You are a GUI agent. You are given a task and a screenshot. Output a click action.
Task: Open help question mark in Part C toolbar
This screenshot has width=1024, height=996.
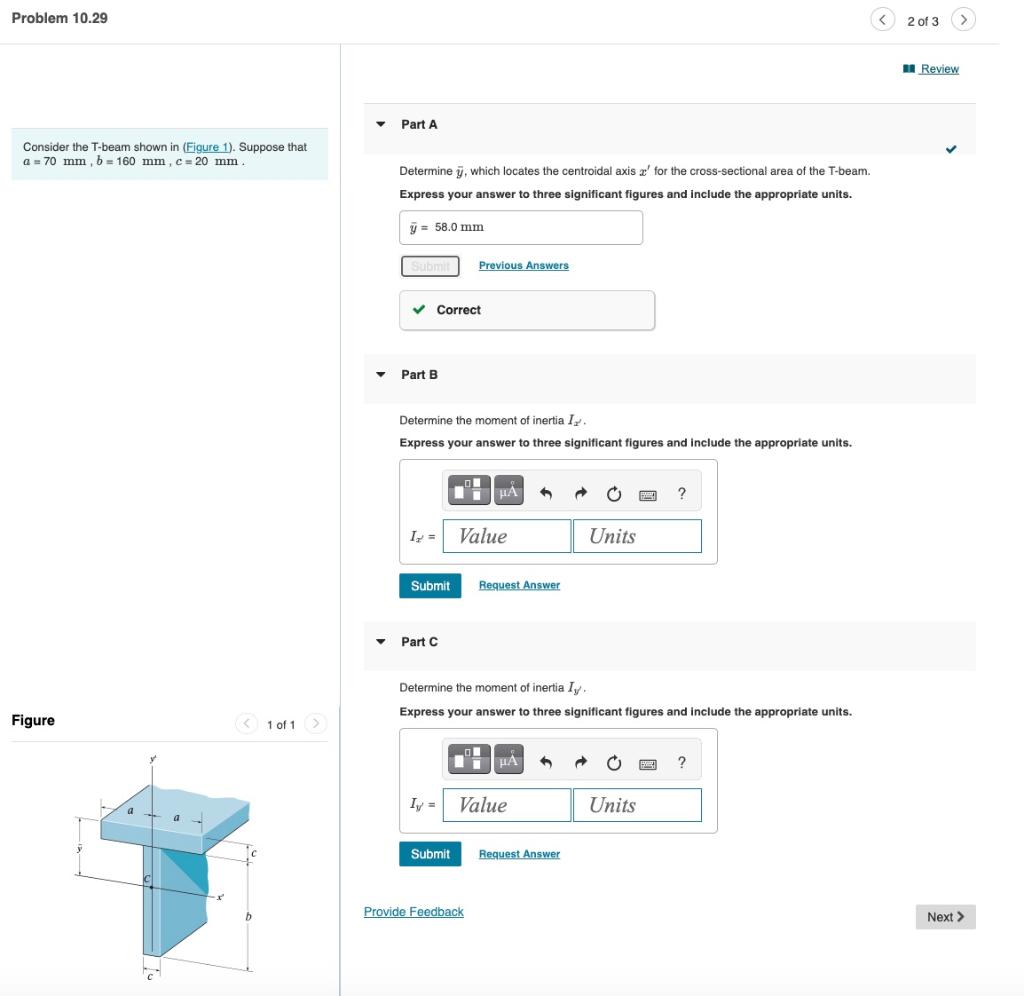click(x=682, y=762)
